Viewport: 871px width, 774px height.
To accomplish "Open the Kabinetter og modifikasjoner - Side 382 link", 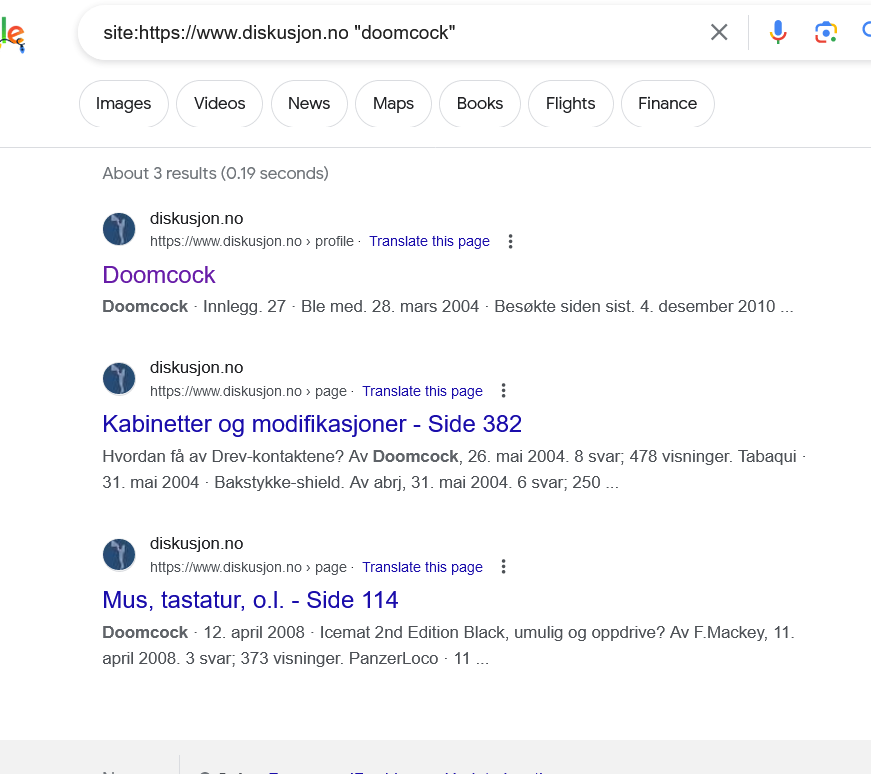I will coord(312,424).
